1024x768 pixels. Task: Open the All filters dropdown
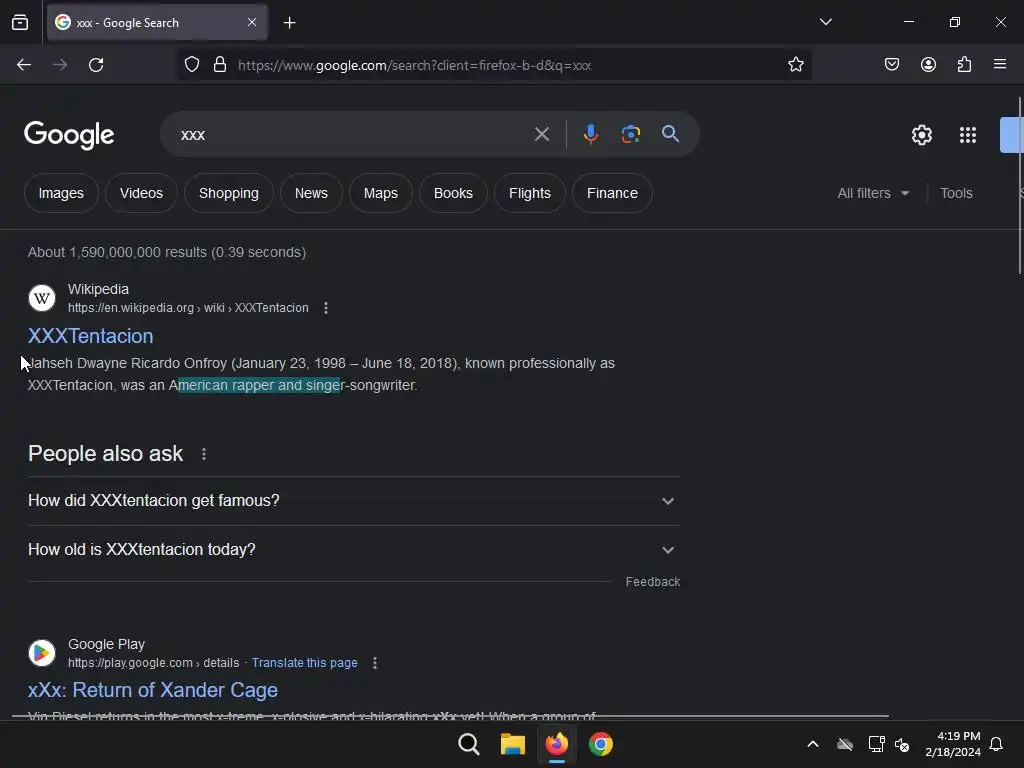click(873, 193)
